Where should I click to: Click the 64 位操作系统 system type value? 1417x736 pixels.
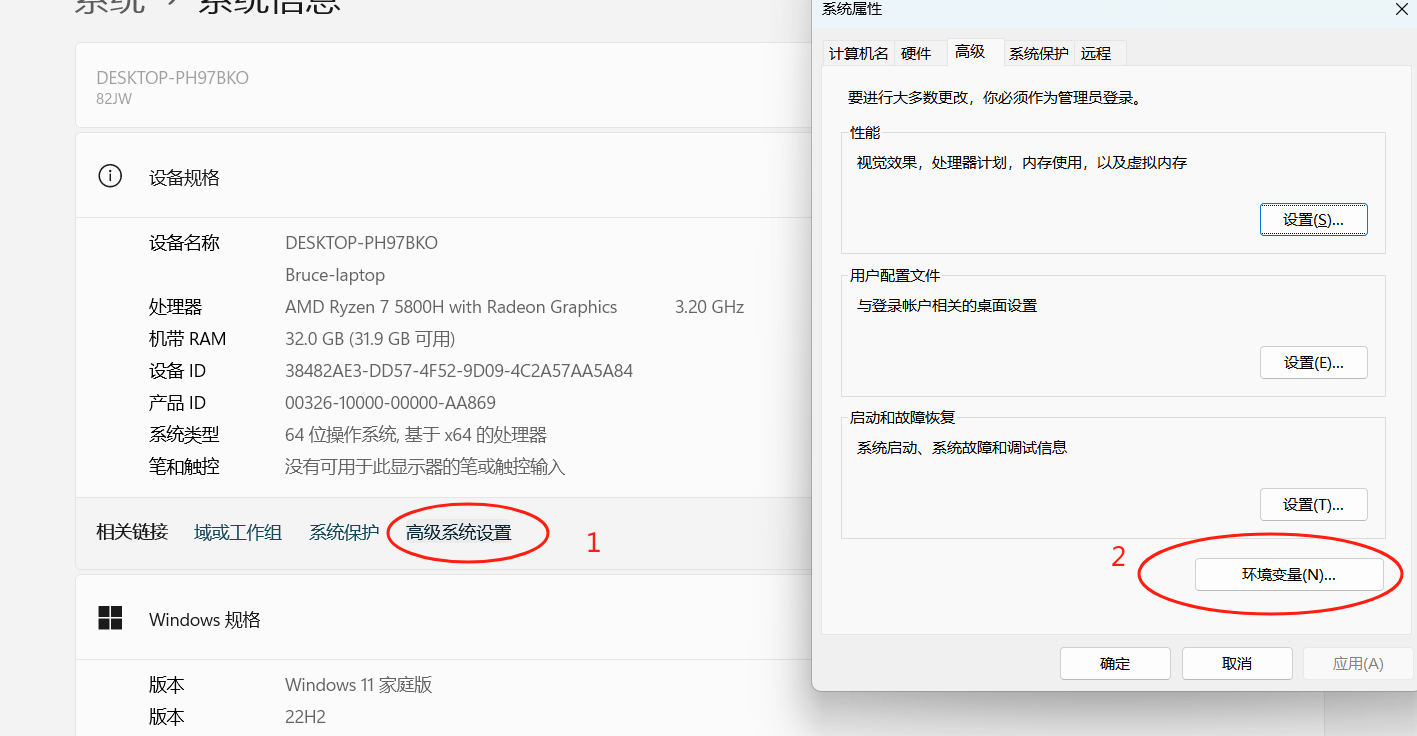(x=416, y=435)
